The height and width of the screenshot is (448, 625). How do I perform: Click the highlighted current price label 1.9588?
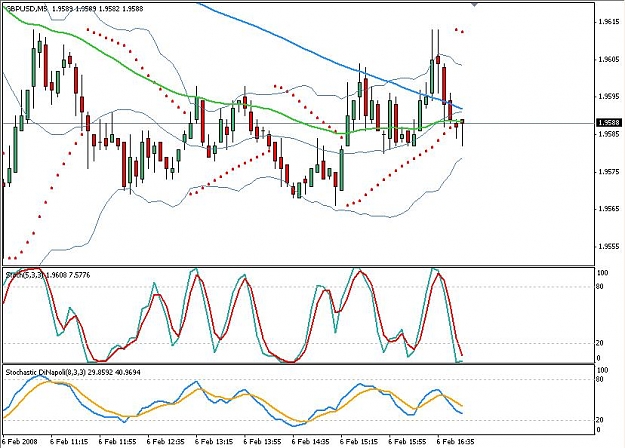pos(609,123)
